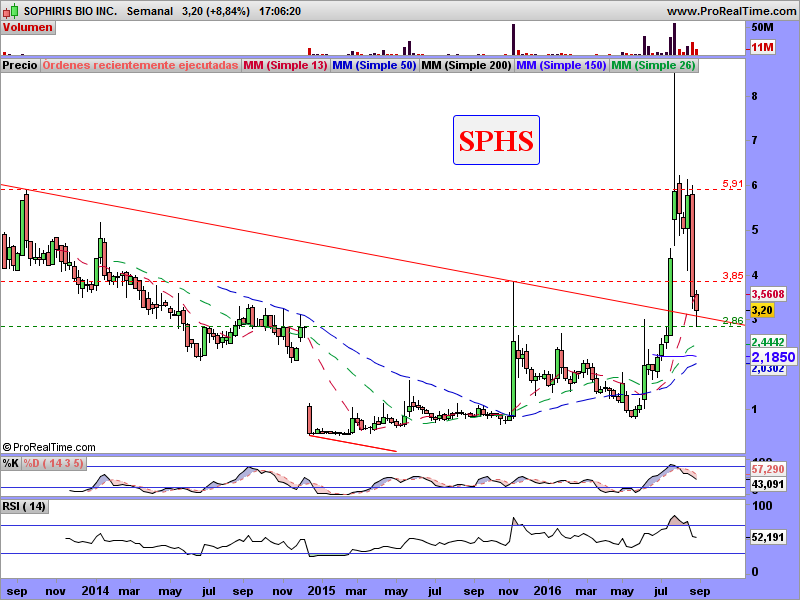Click the Precio legend label
The width and height of the screenshot is (800, 600).
[x=20, y=65]
